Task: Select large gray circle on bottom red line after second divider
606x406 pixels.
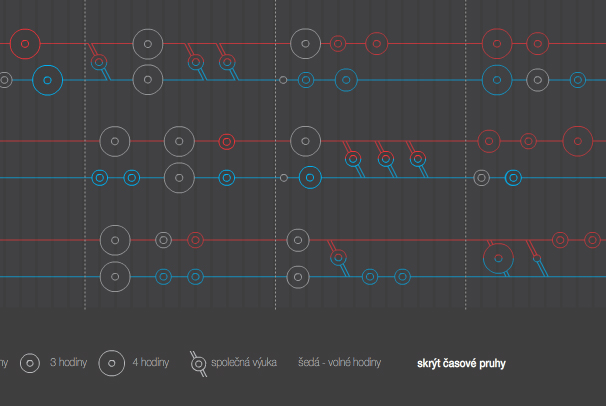Action: (x=297, y=240)
